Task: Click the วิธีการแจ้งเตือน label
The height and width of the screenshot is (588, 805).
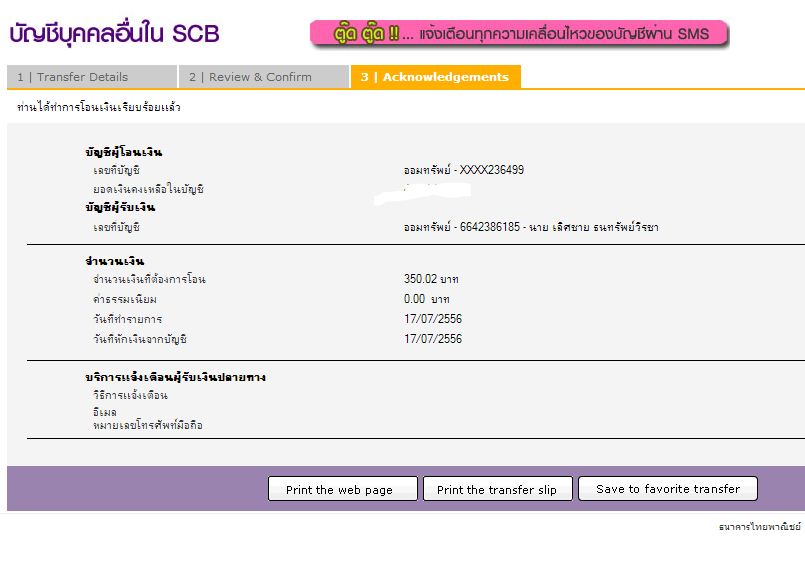Action: click(x=130, y=395)
